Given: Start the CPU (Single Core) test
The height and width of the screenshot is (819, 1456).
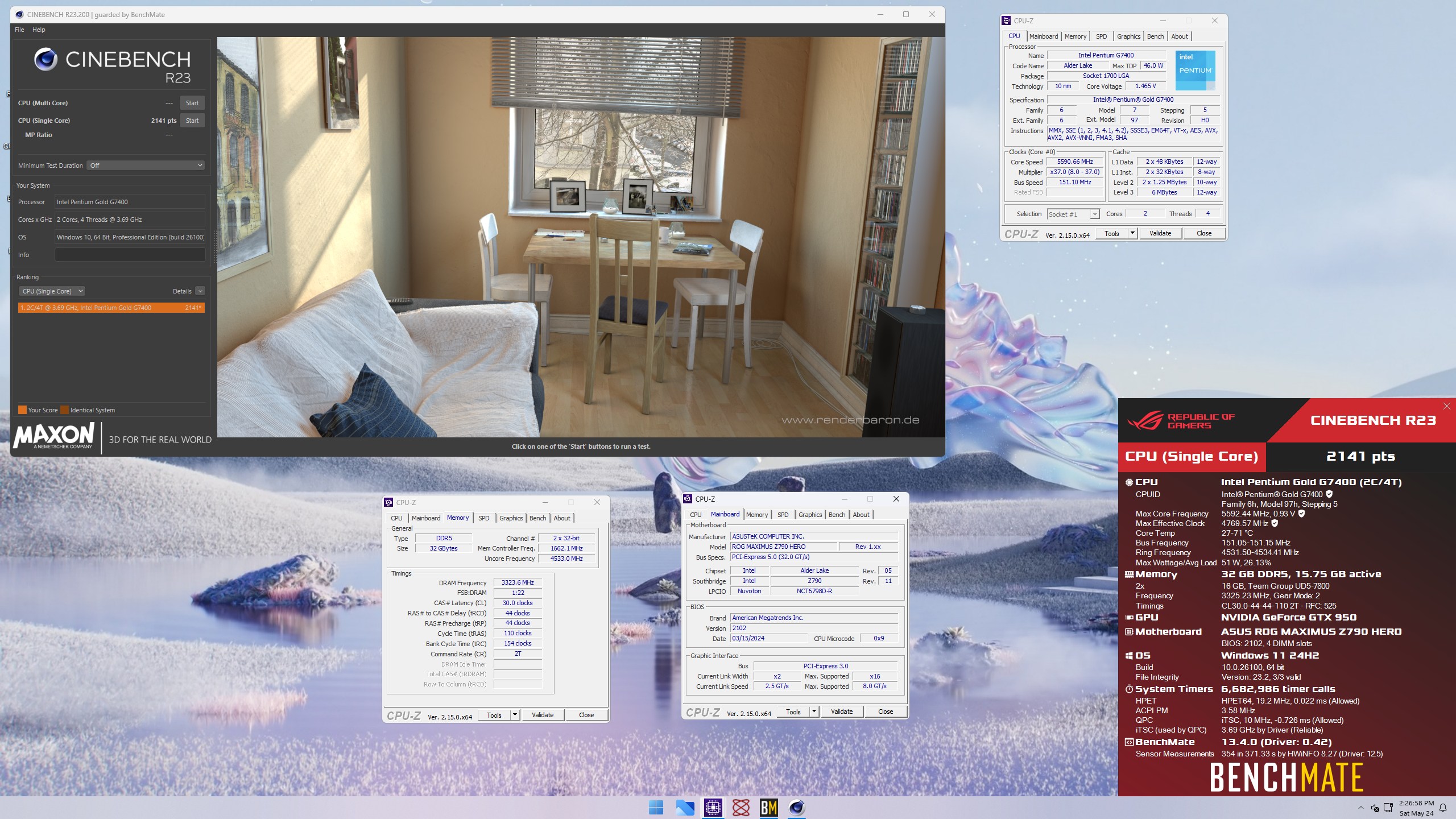Looking at the screenshot, I should pyautogui.click(x=192, y=121).
